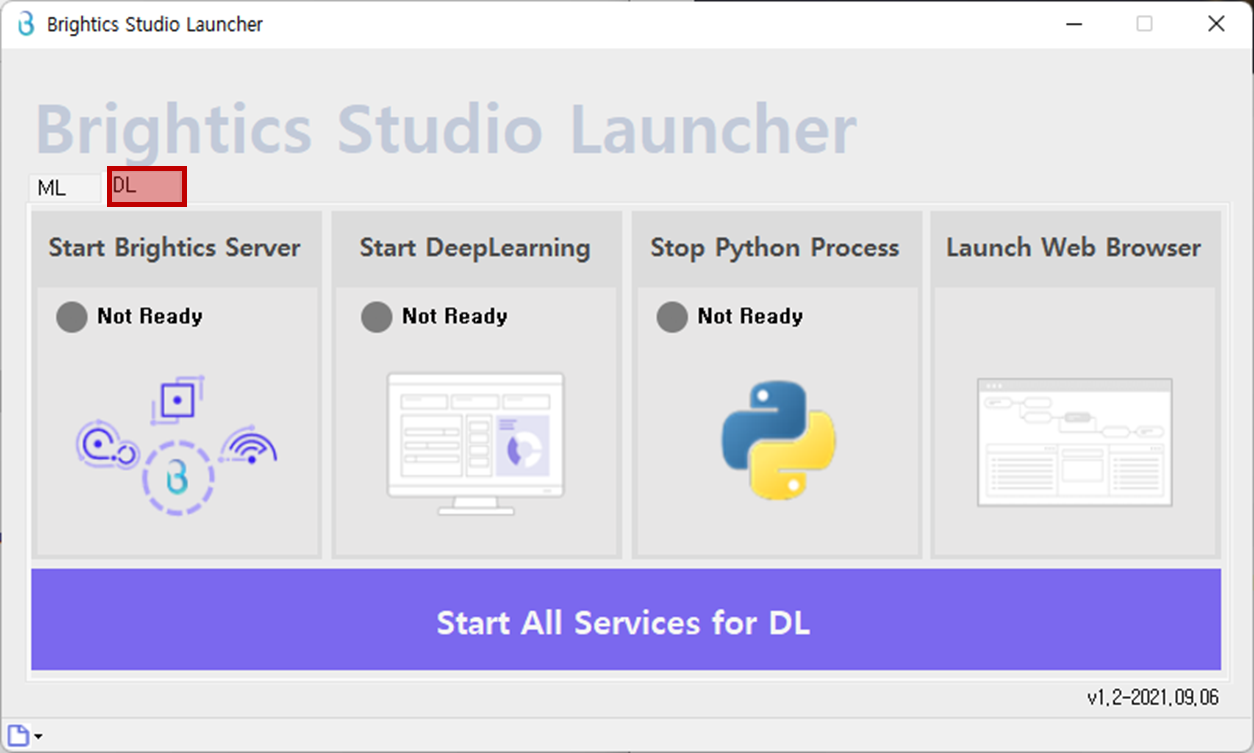
Task: Click the DeepLearning monitor dashboard icon
Action: (476, 444)
